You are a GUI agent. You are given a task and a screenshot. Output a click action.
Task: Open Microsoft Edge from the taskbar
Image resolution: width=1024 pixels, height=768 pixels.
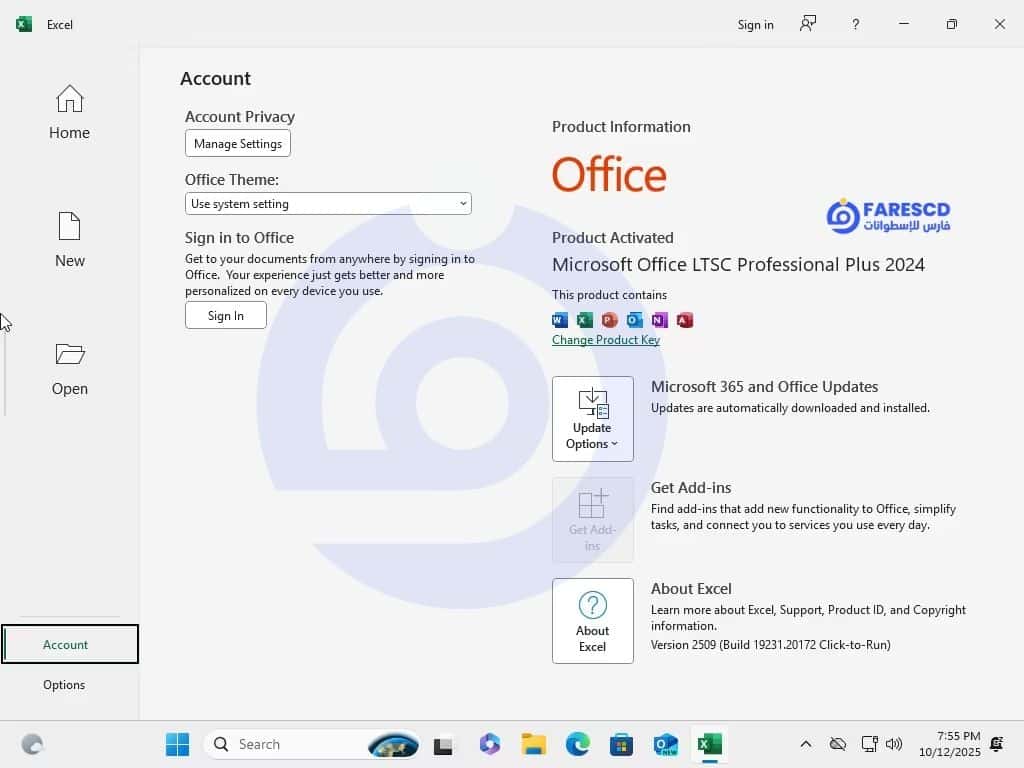577,744
